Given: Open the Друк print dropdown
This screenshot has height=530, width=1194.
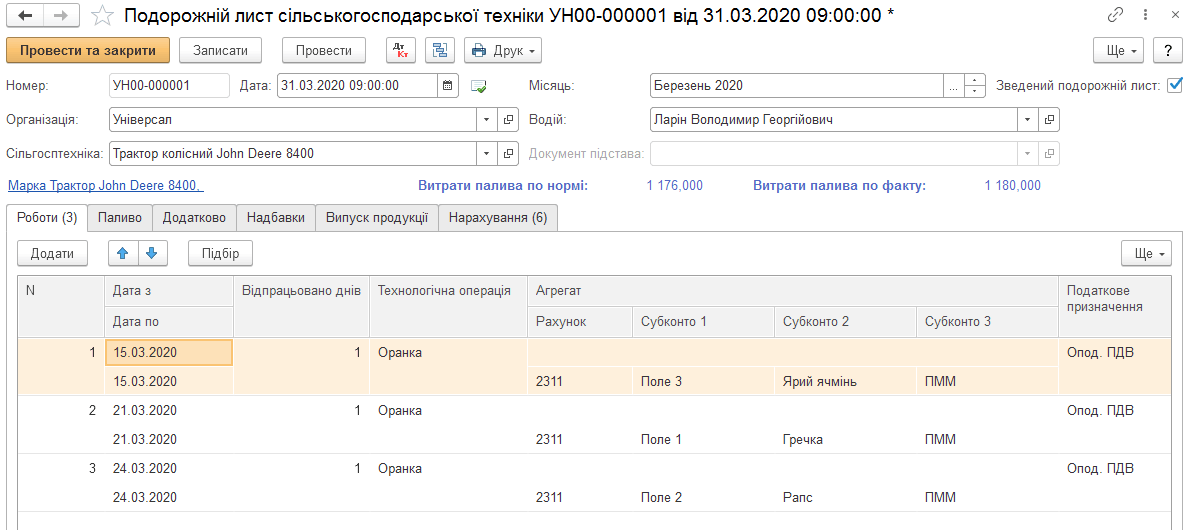Looking at the screenshot, I should click(503, 51).
